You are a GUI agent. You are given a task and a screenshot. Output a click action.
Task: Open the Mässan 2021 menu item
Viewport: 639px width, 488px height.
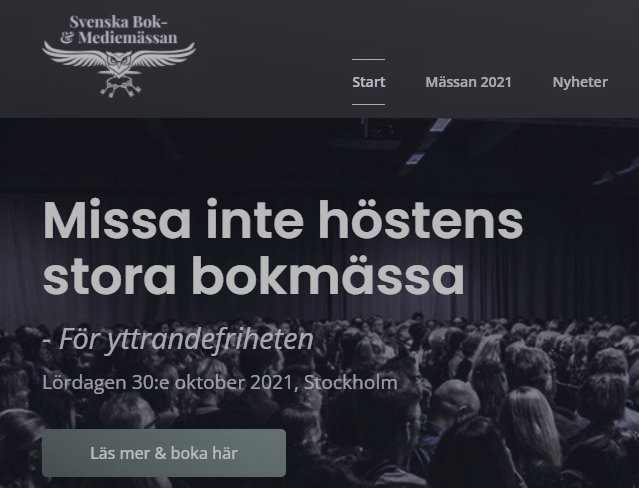tap(468, 82)
